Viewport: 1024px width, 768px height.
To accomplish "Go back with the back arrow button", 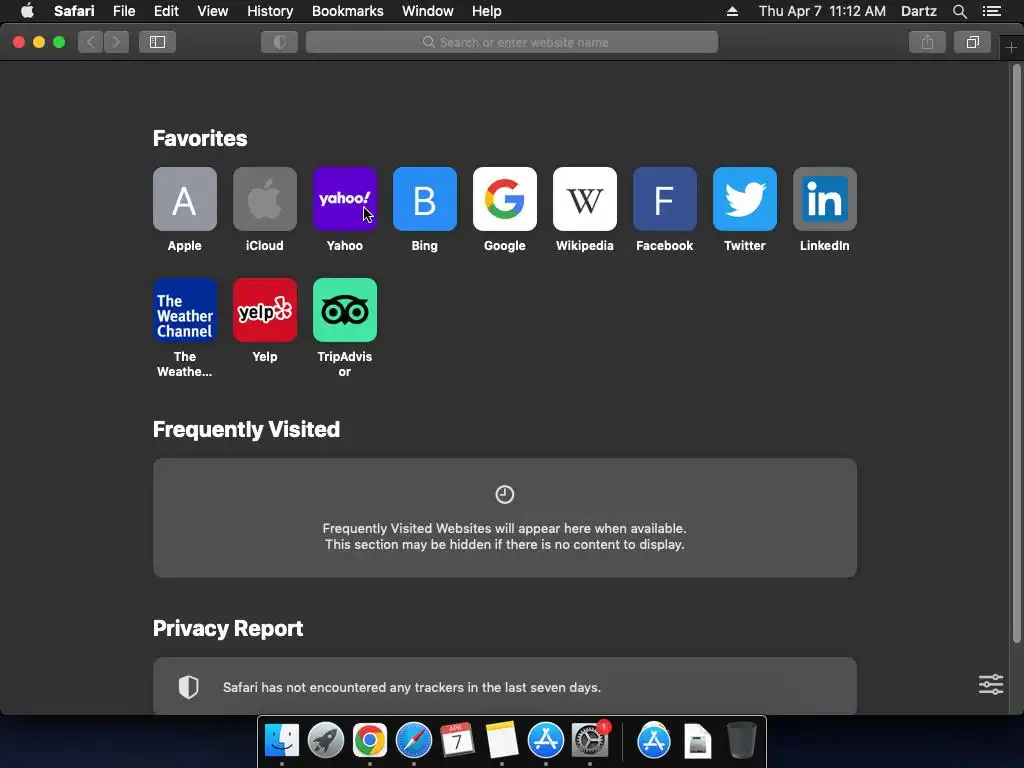I will pos(91,42).
